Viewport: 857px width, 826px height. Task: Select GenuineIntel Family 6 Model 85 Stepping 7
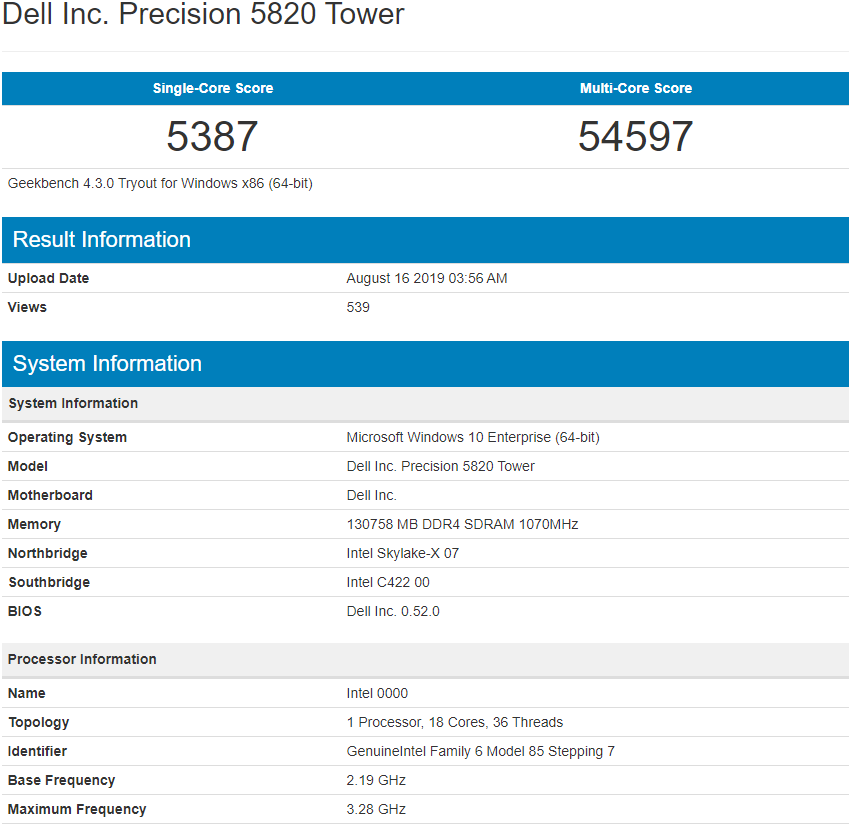(480, 751)
